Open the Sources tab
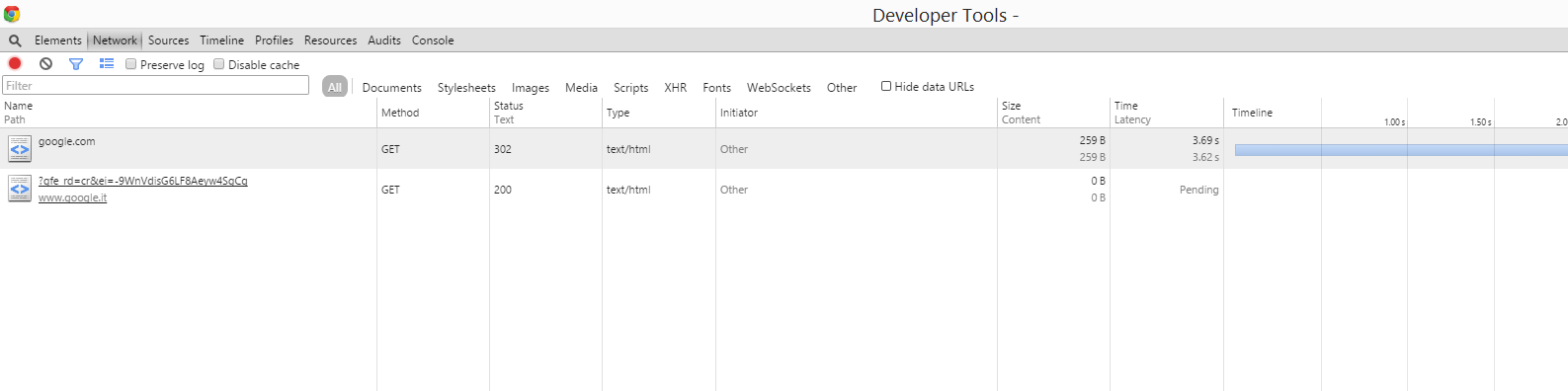 169,40
